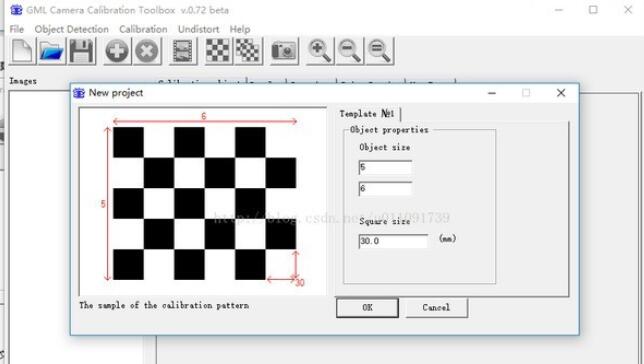Save project using the floppy disk icon
Image resolution: width=644 pixels, height=364 pixels.
click(81, 51)
